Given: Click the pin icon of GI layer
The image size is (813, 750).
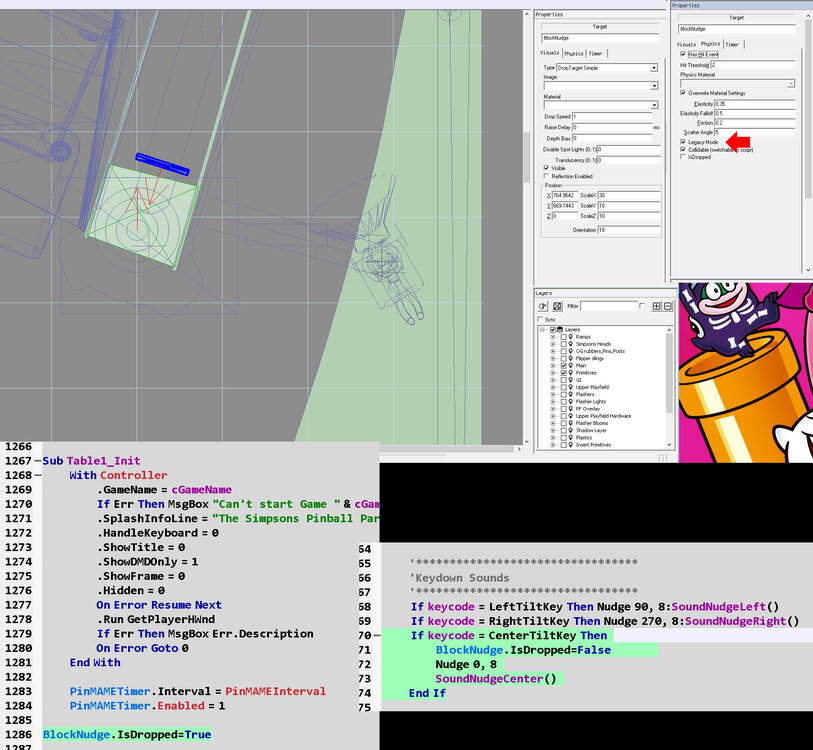Looking at the screenshot, I should click(x=570, y=380).
